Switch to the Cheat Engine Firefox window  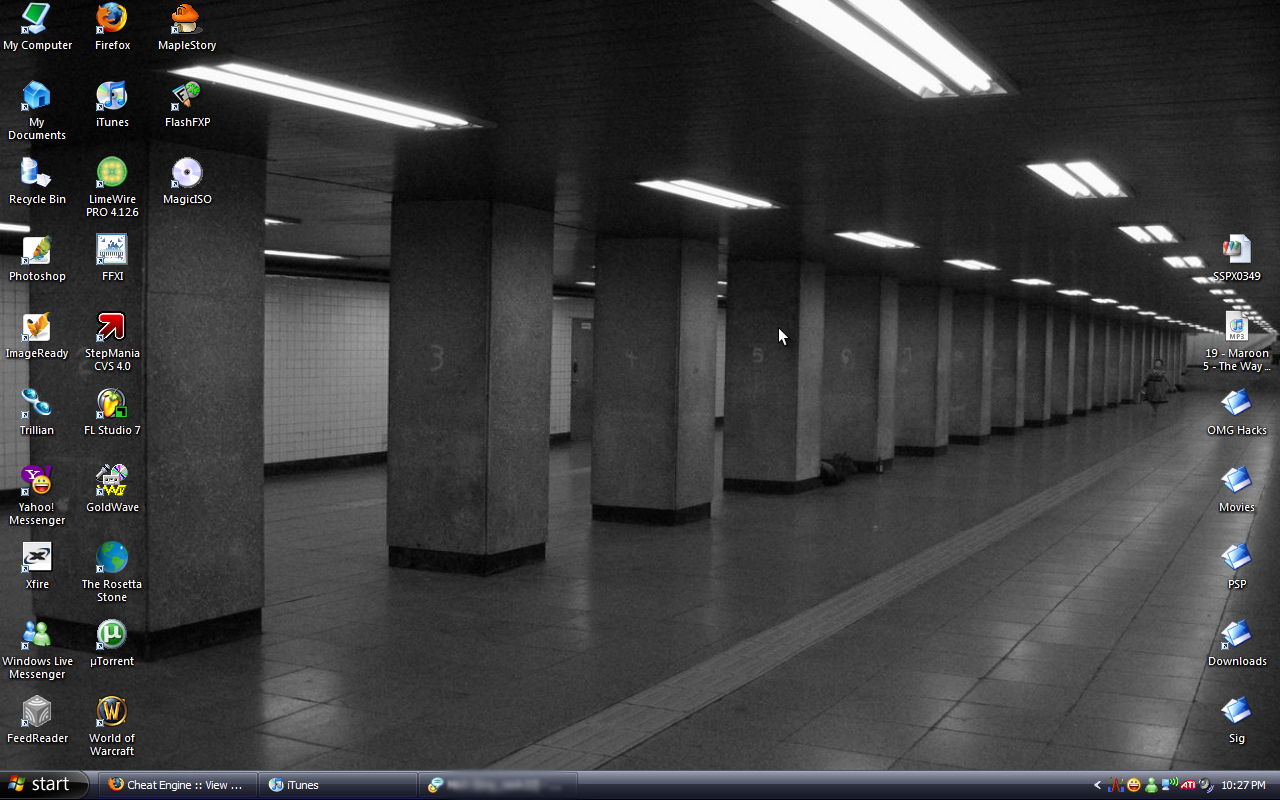click(176, 785)
